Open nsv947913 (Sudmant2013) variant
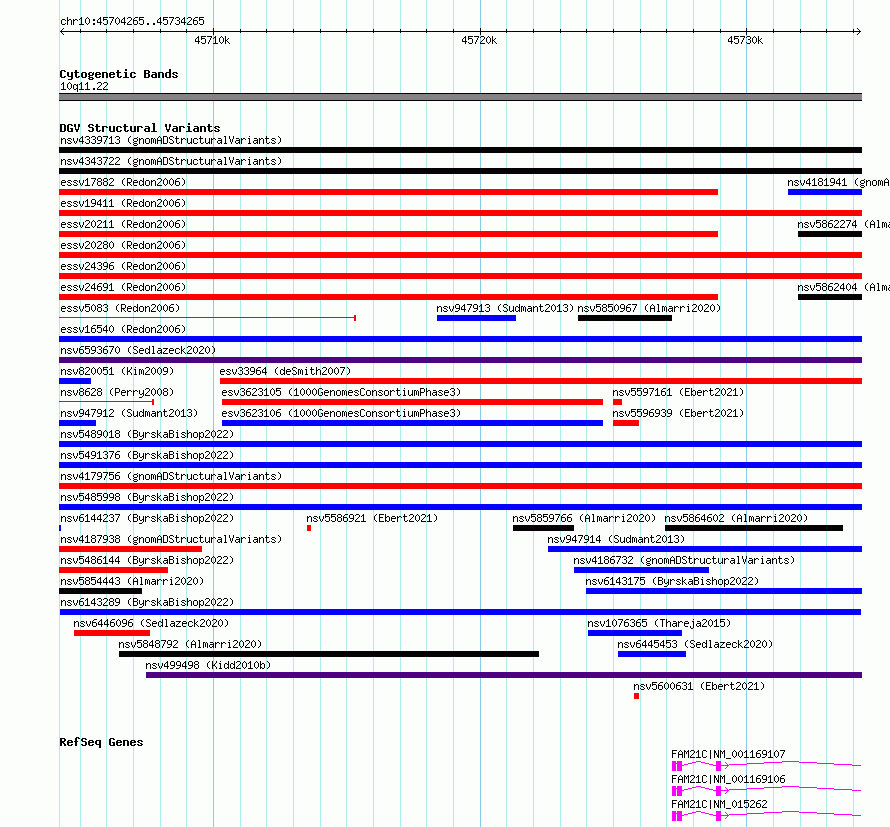The height and width of the screenshot is (827, 890). point(505,308)
